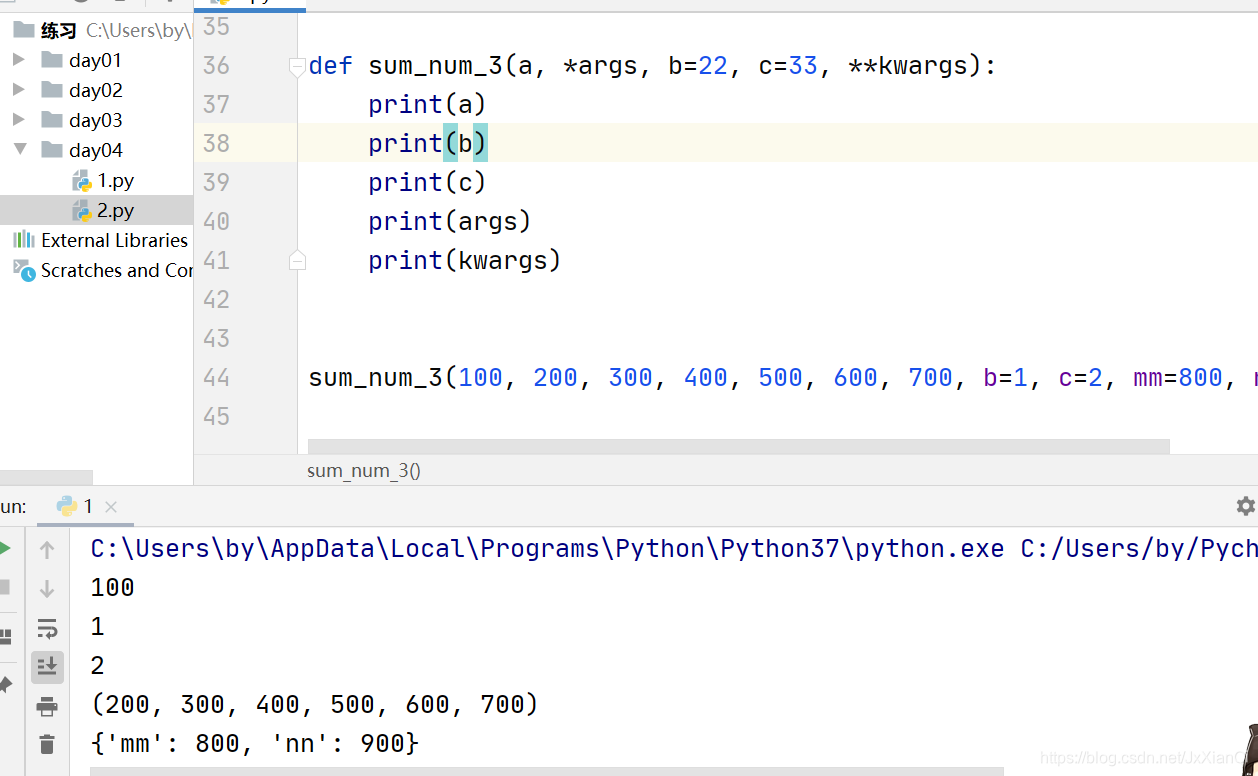
Task: Place cursor on print(a) line
Action: point(427,104)
